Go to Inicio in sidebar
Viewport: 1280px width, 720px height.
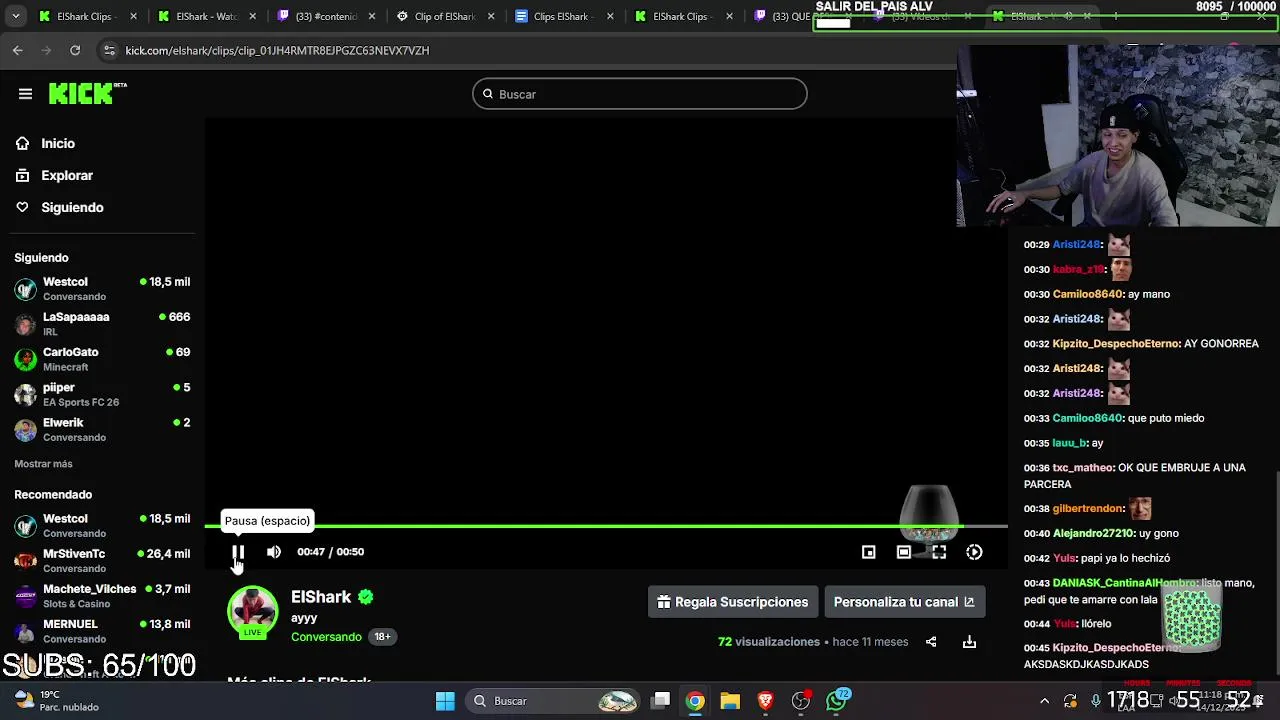58,143
